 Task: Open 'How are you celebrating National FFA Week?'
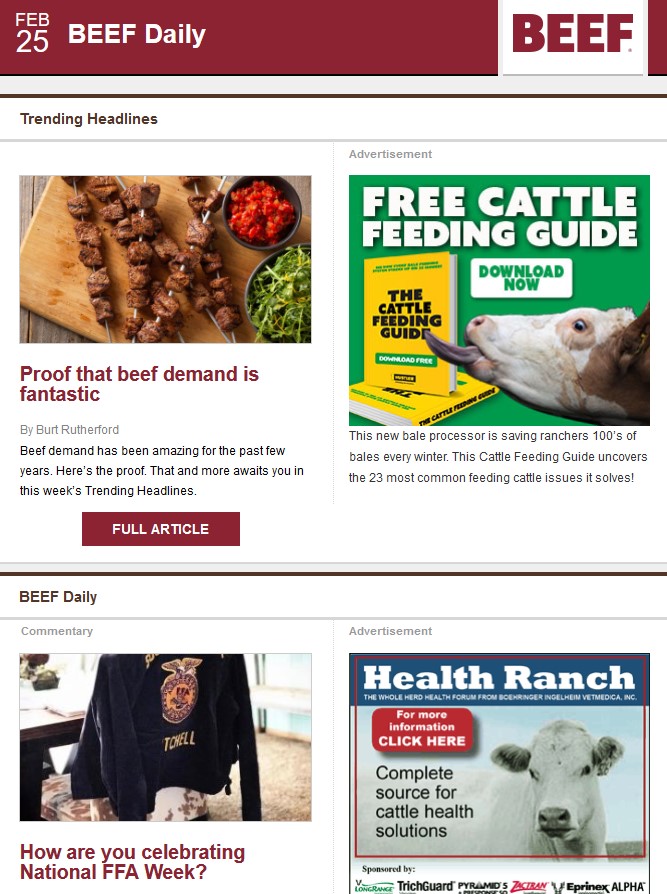coord(132,862)
